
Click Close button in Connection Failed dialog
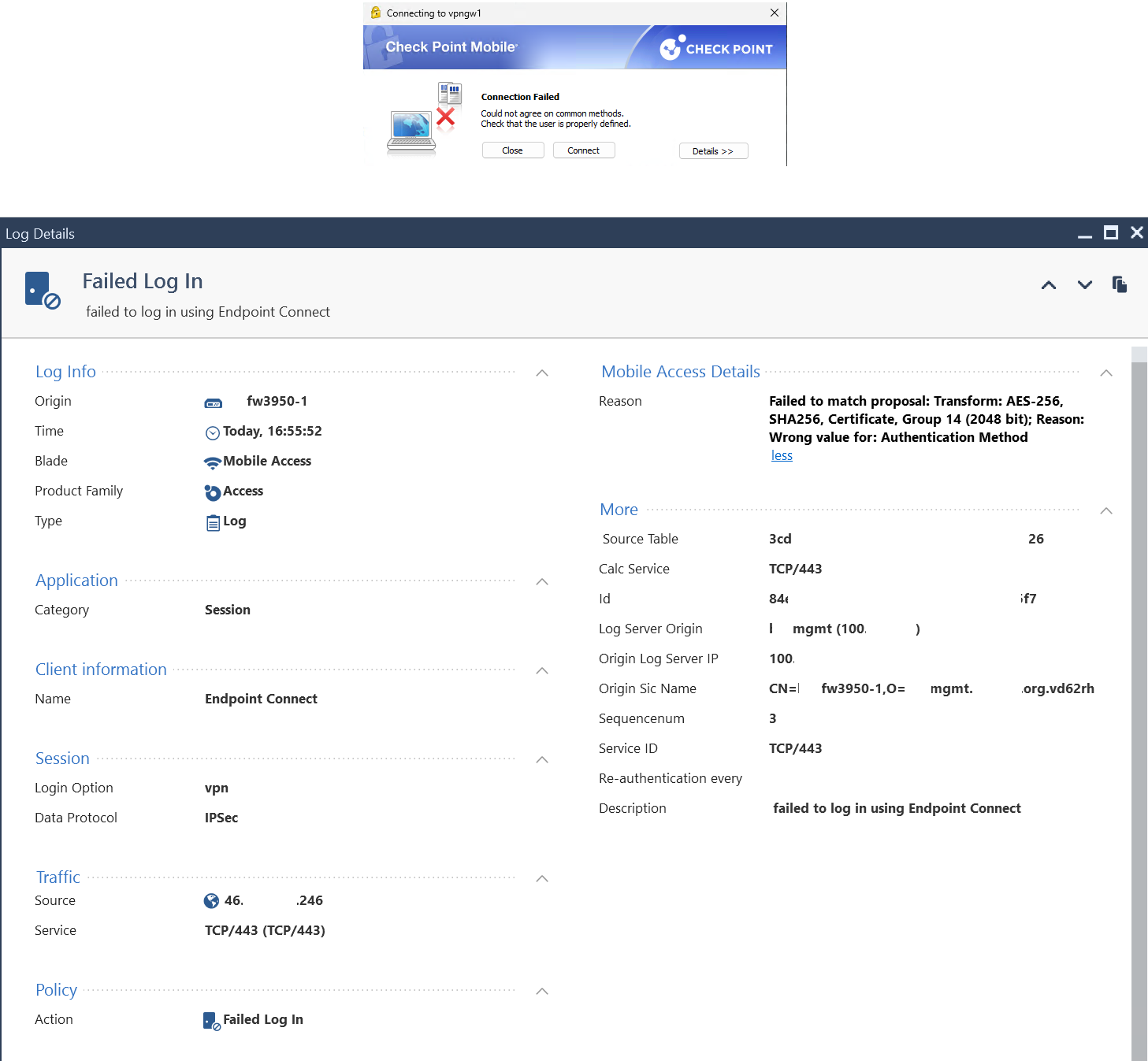[x=513, y=150]
